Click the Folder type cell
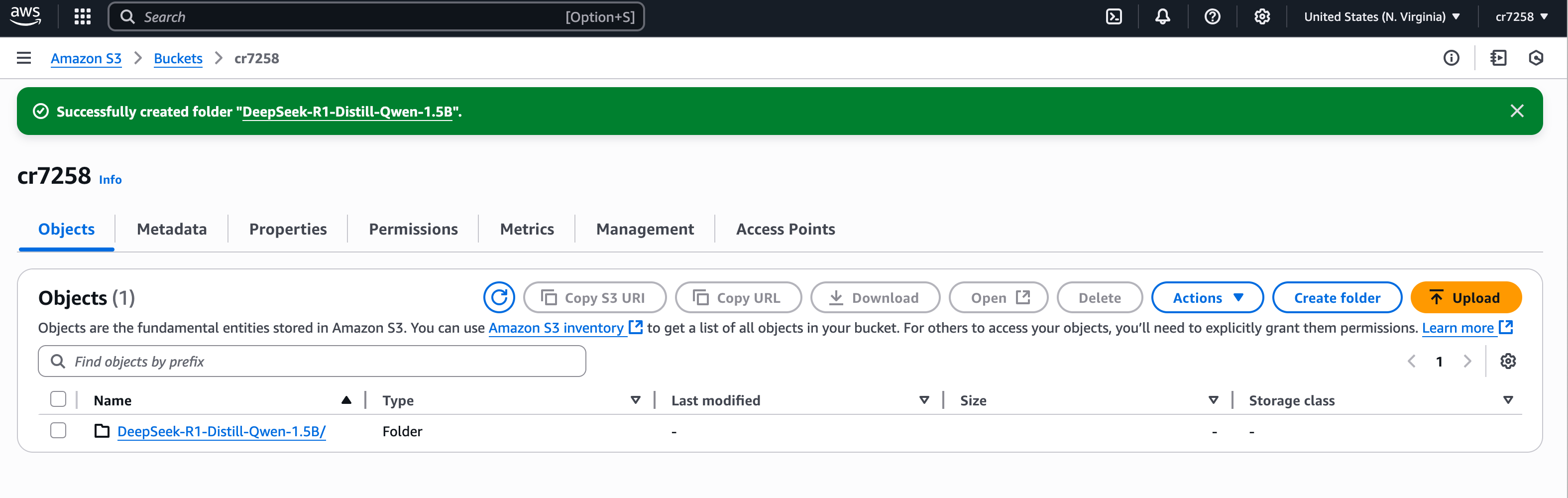The height and width of the screenshot is (498, 1568). pos(402,431)
